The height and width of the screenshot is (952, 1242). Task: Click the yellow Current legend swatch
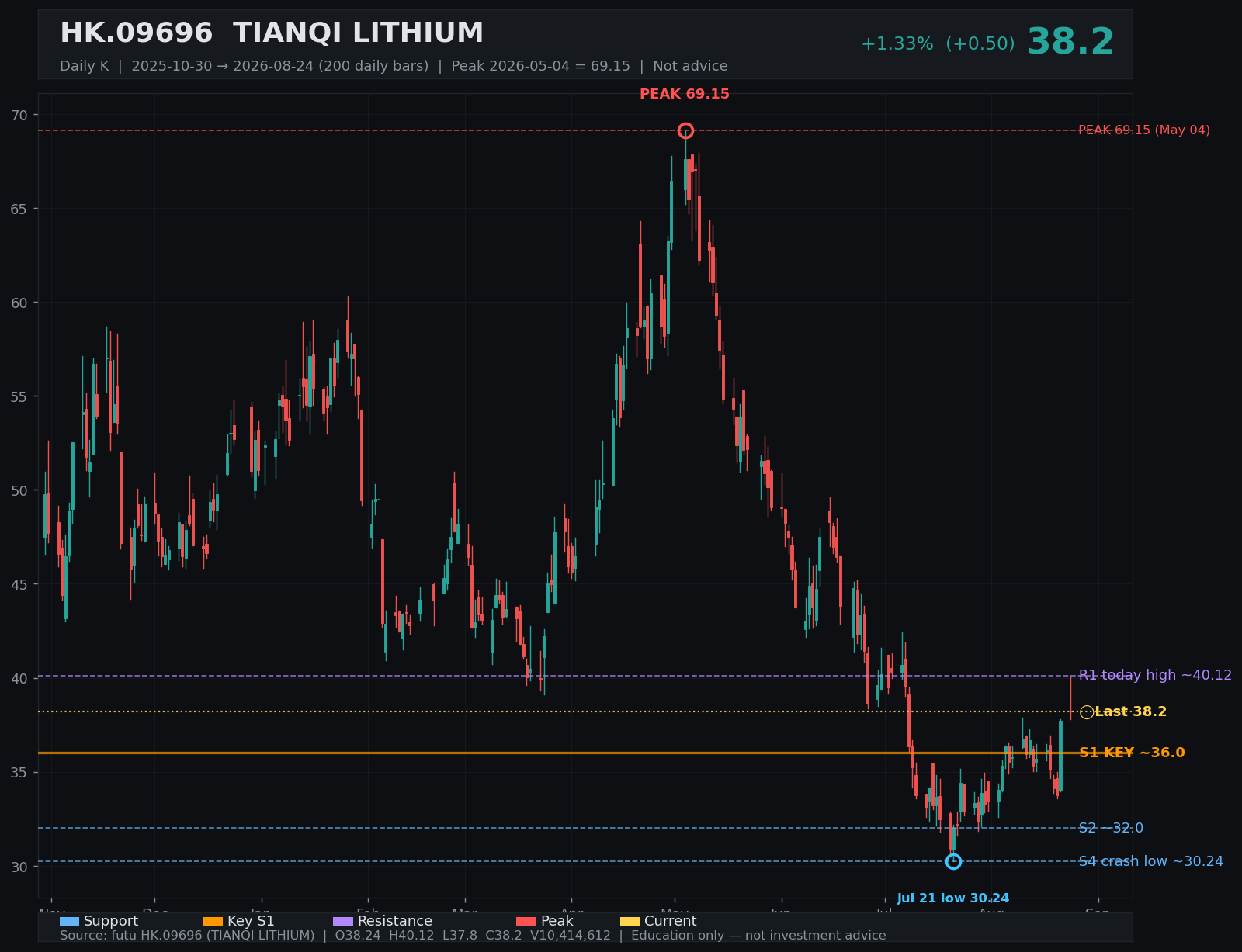[x=630, y=921]
